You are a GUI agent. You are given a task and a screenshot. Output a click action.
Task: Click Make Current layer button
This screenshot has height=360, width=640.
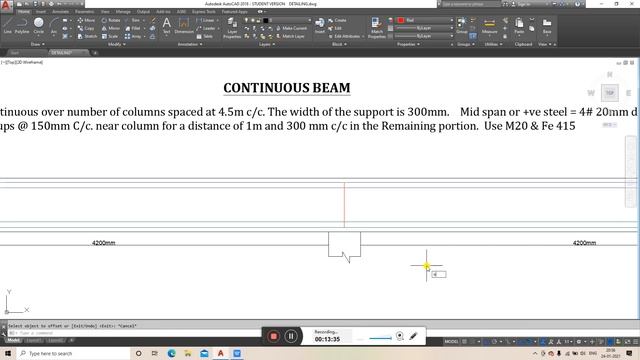[291, 28]
